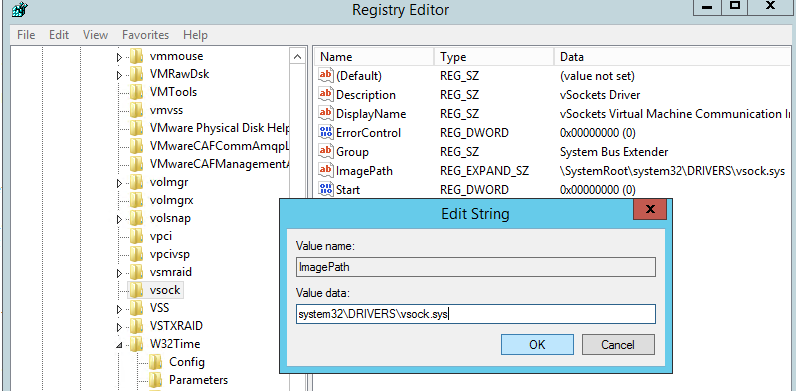Select the VSS folder icon
796x391 pixels.
[x=136, y=308]
